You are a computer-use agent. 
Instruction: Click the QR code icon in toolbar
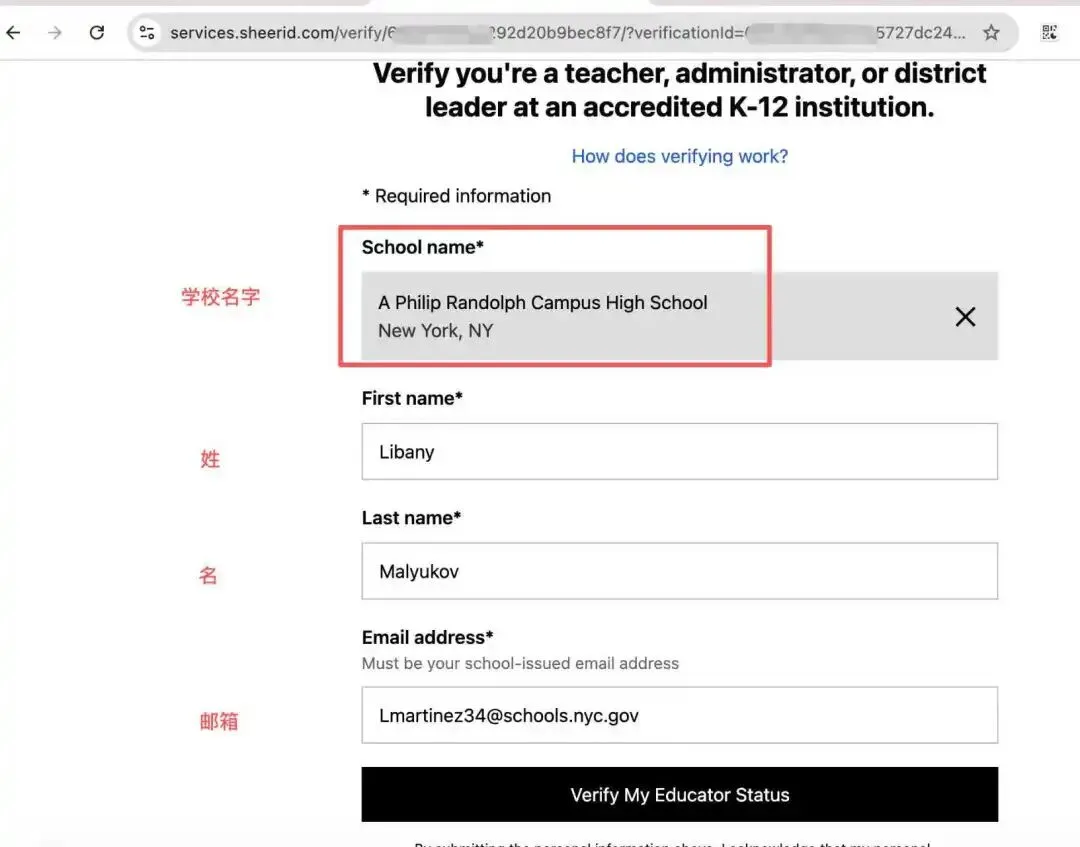pyautogui.click(x=1049, y=33)
